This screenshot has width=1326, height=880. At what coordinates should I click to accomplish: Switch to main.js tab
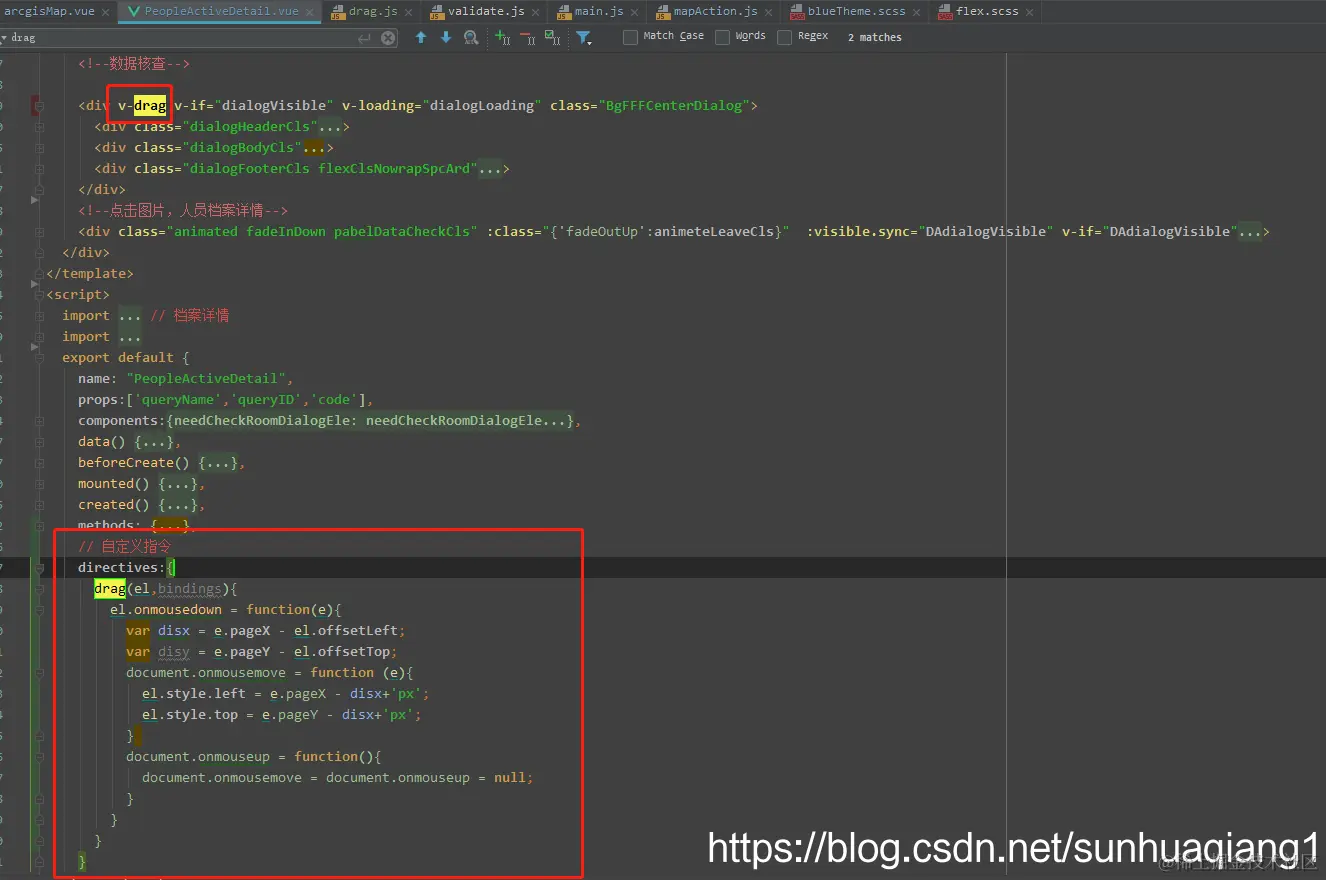(599, 12)
